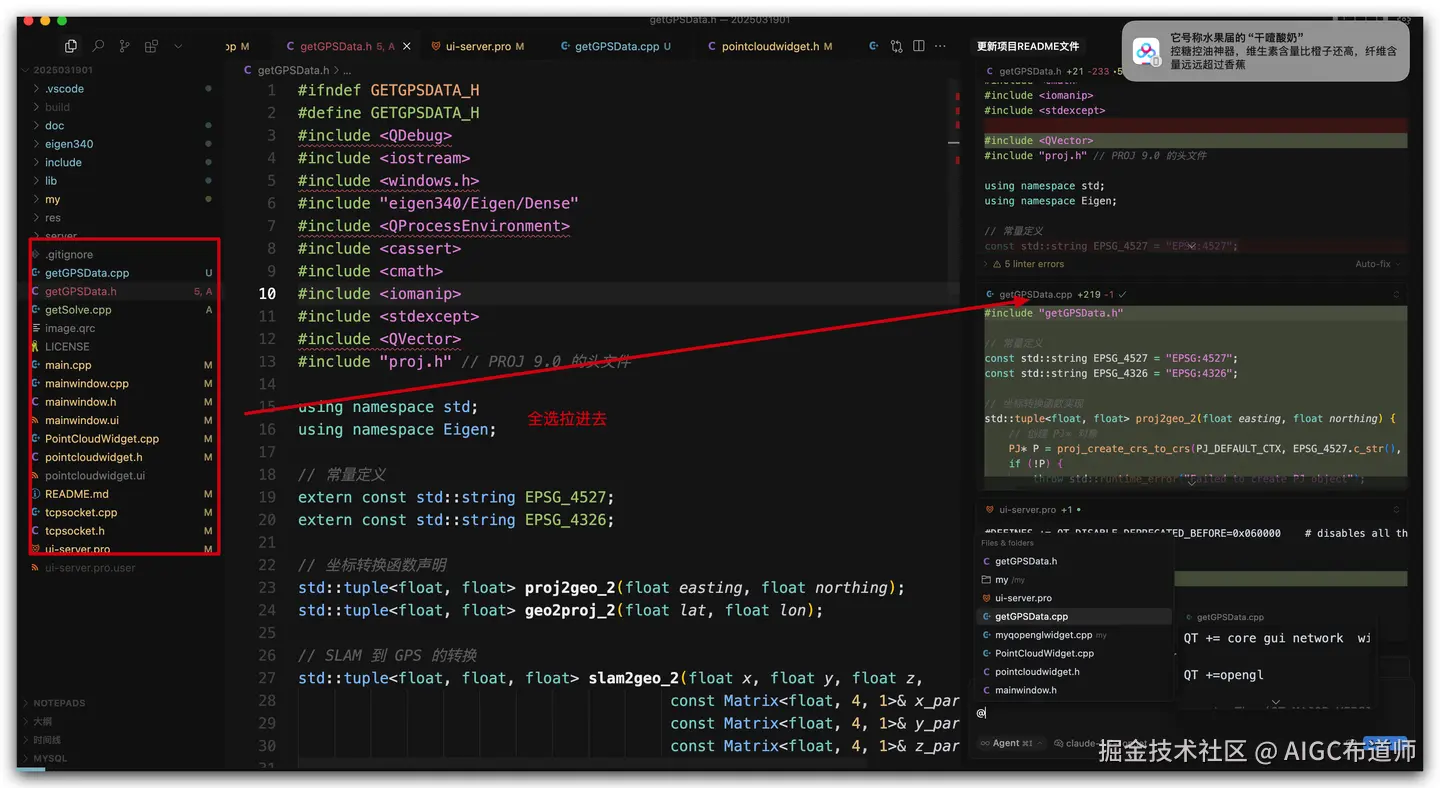This screenshot has width=1440, height=788.
Task: Click line number 10 in the gutter
Action: pyautogui.click(x=267, y=294)
